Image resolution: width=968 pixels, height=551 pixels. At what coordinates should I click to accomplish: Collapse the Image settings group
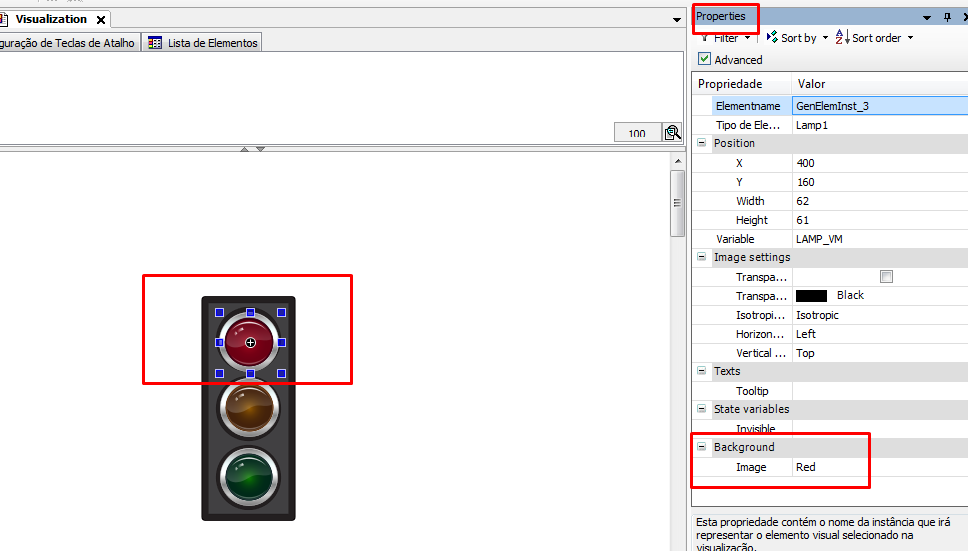click(x=702, y=257)
